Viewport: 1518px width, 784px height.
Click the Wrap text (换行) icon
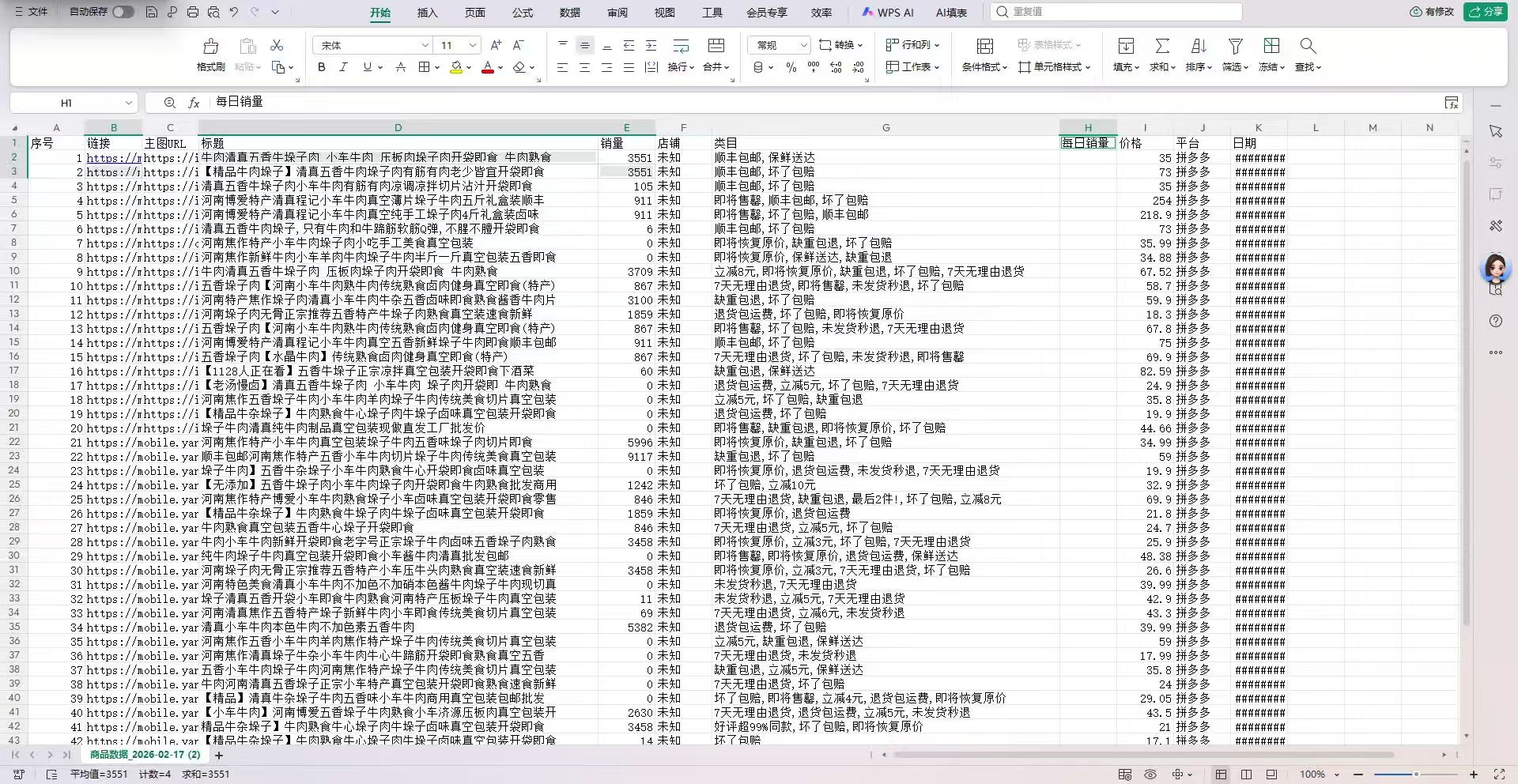click(681, 45)
